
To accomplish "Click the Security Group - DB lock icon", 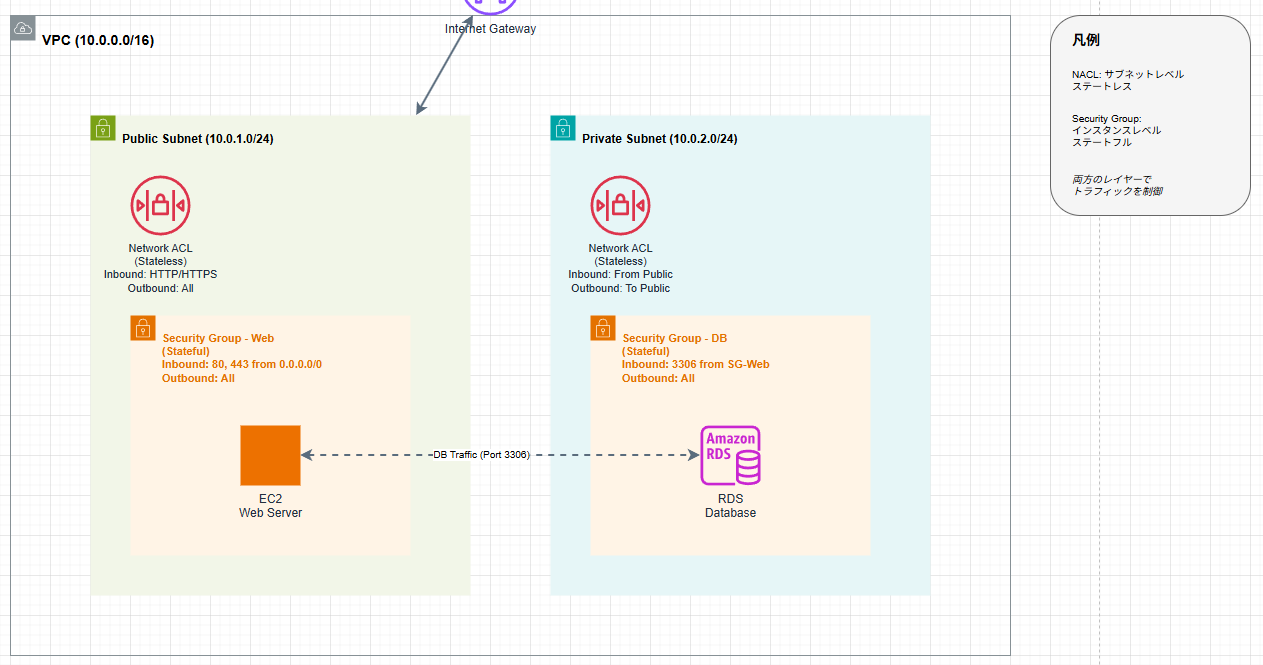I will [603, 328].
